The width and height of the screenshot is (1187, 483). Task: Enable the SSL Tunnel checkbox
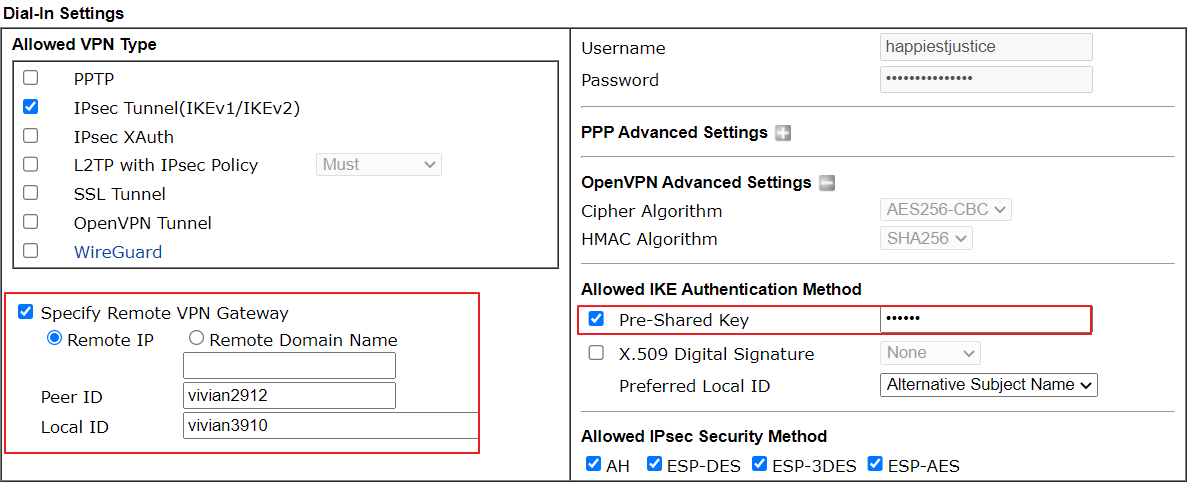[30, 193]
